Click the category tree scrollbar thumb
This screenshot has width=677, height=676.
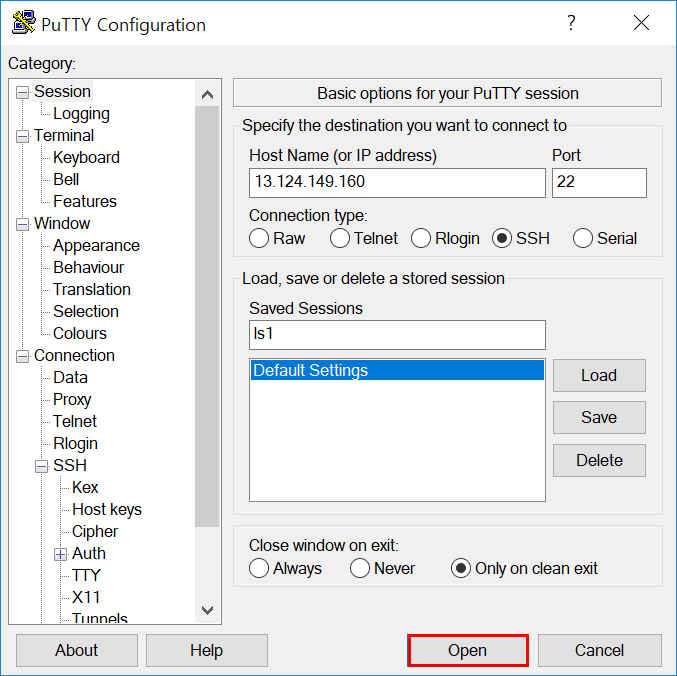(207, 317)
